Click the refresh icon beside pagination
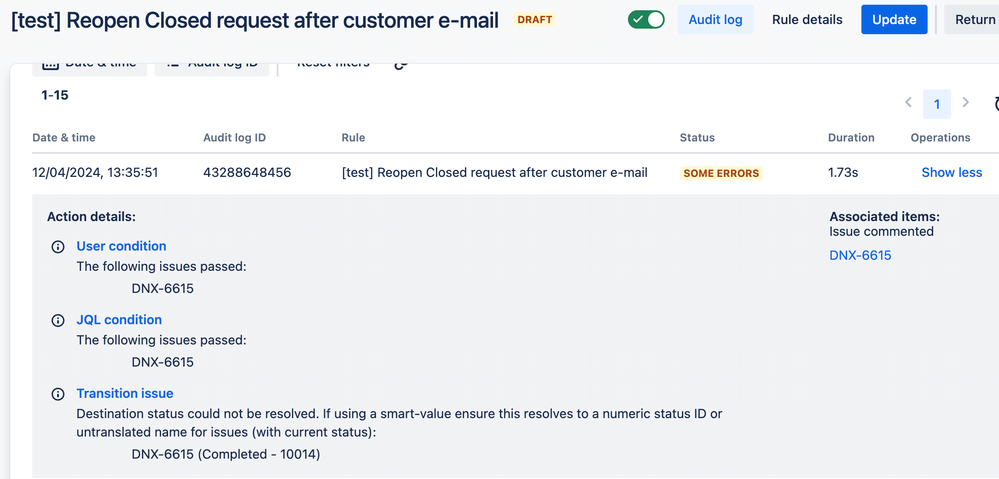999x479 pixels. [x=995, y=104]
